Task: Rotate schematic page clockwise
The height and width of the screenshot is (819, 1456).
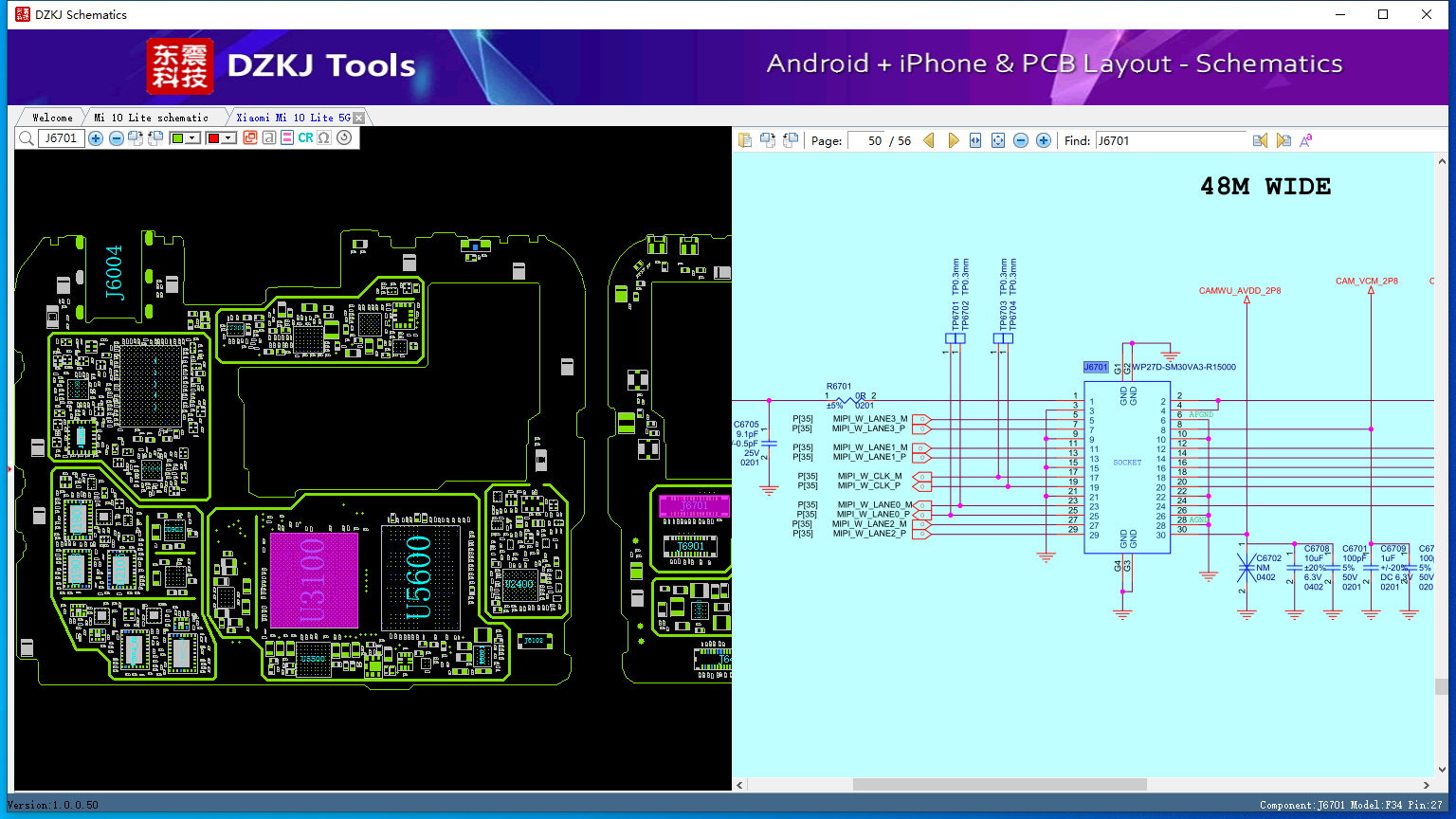Action: tap(768, 140)
